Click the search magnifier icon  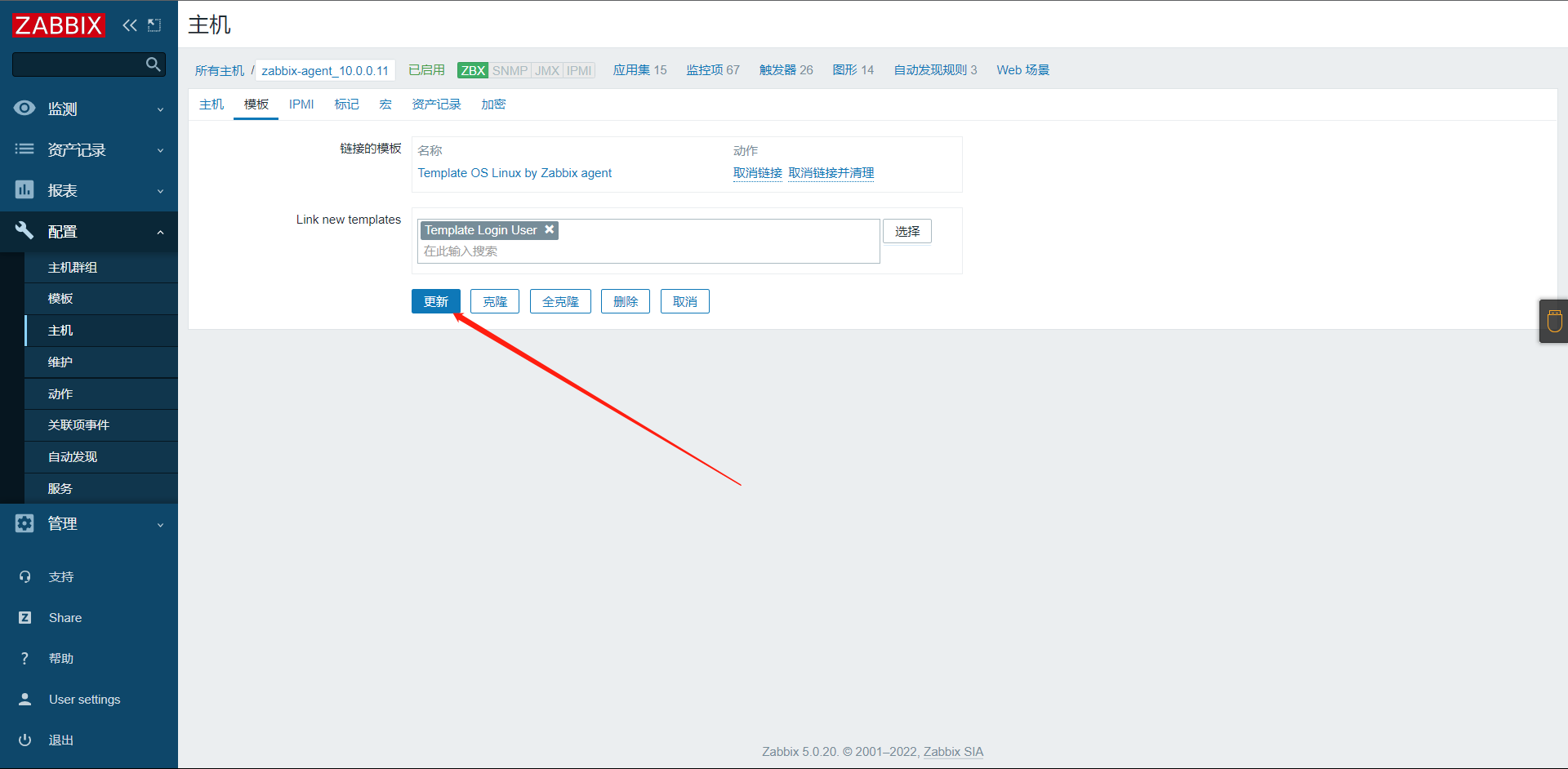tap(153, 64)
